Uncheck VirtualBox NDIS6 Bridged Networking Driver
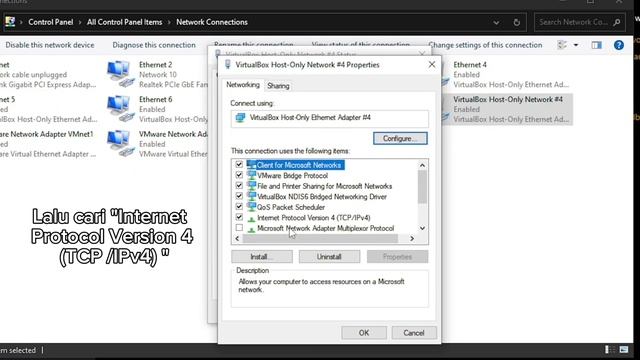The height and width of the screenshot is (360, 640). coord(239,196)
